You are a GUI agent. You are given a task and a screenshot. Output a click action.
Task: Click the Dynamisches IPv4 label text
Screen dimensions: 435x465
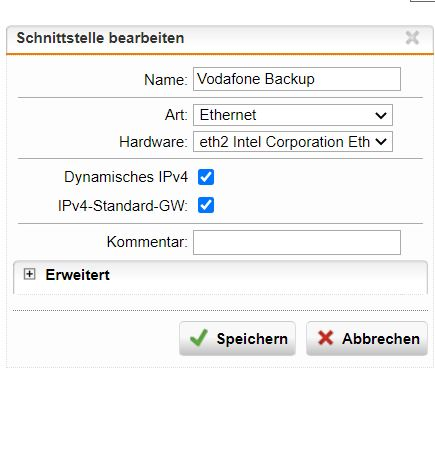(x=126, y=177)
